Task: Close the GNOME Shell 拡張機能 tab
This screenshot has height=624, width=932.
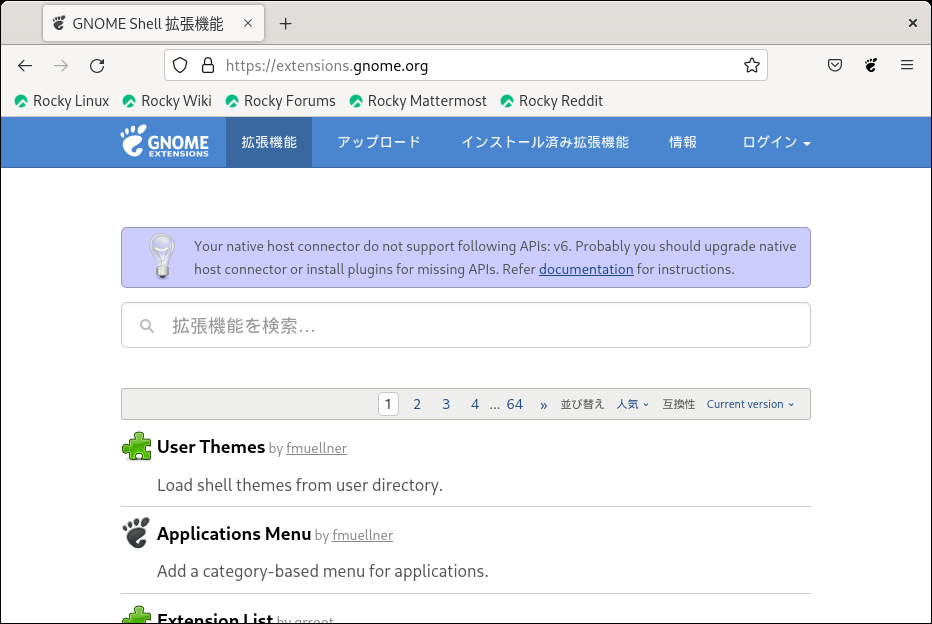Action: pos(248,23)
